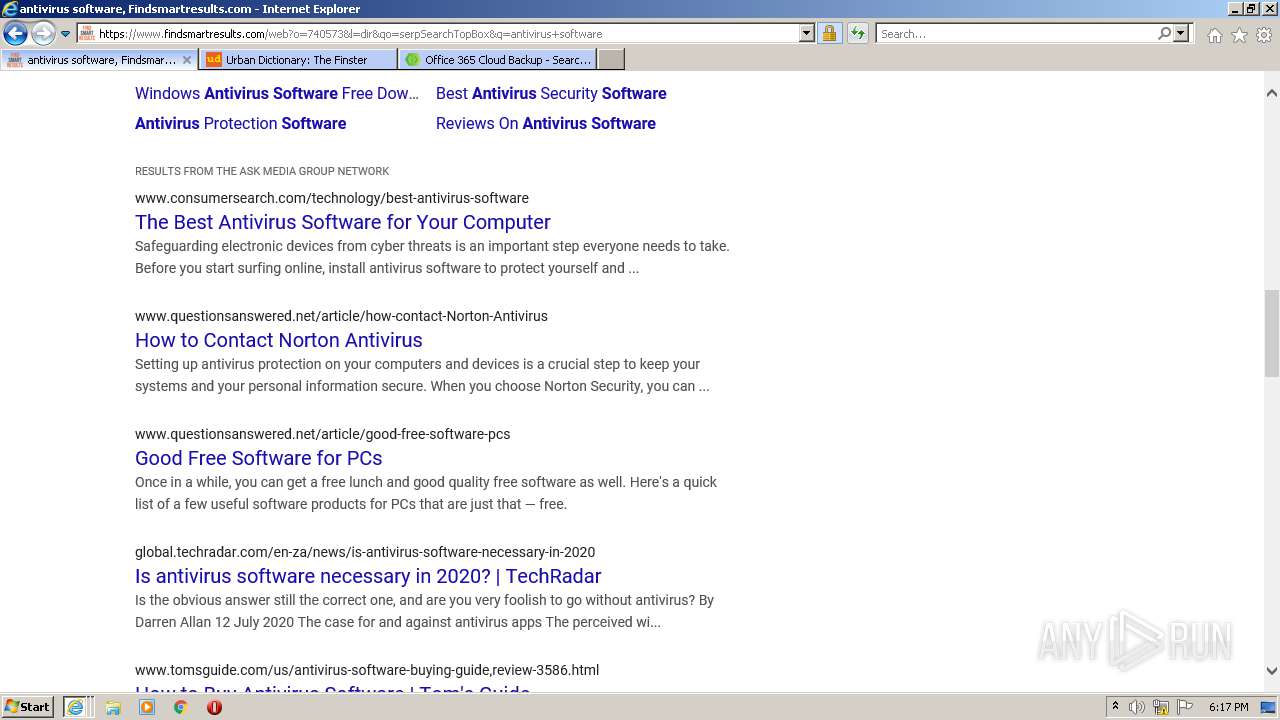Click the questionsanswered.net how-contact-Norton URL text
This screenshot has height=720, width=1280.
341,316
